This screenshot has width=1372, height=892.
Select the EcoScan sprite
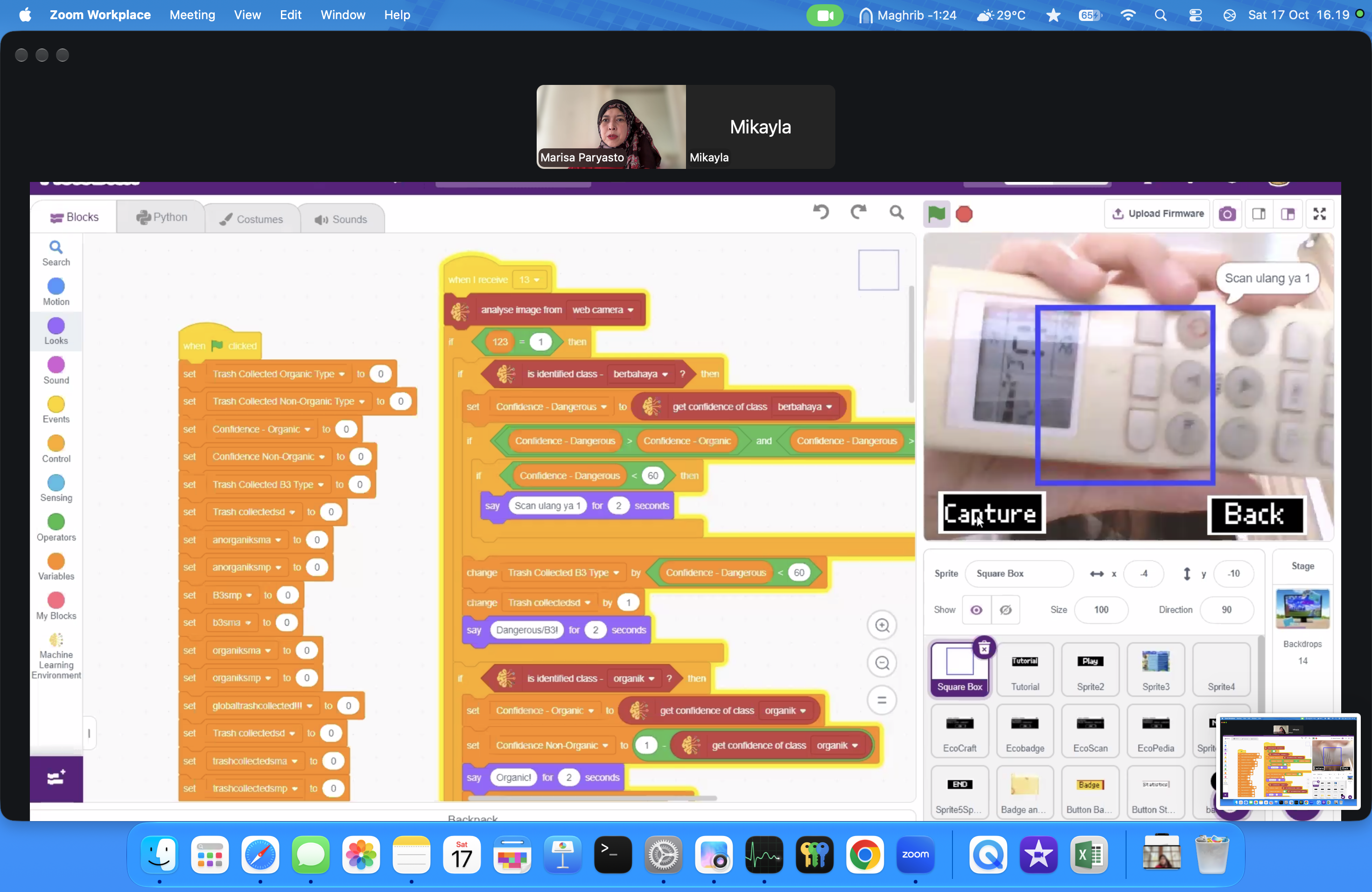tap(1090, 731)
